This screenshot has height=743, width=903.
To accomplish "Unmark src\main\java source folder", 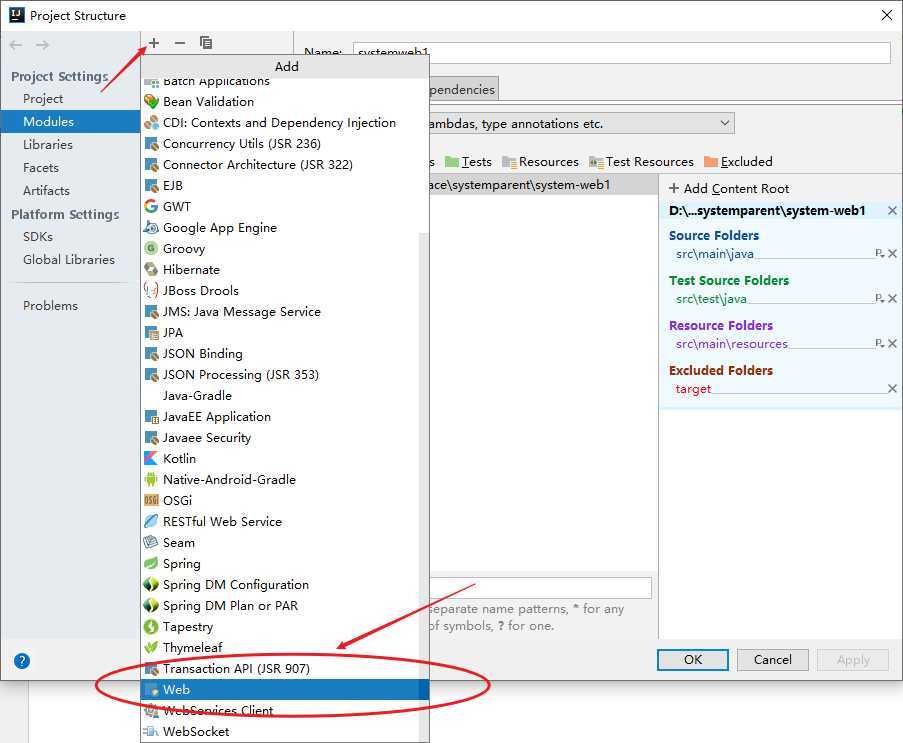I will click(892, 253).
